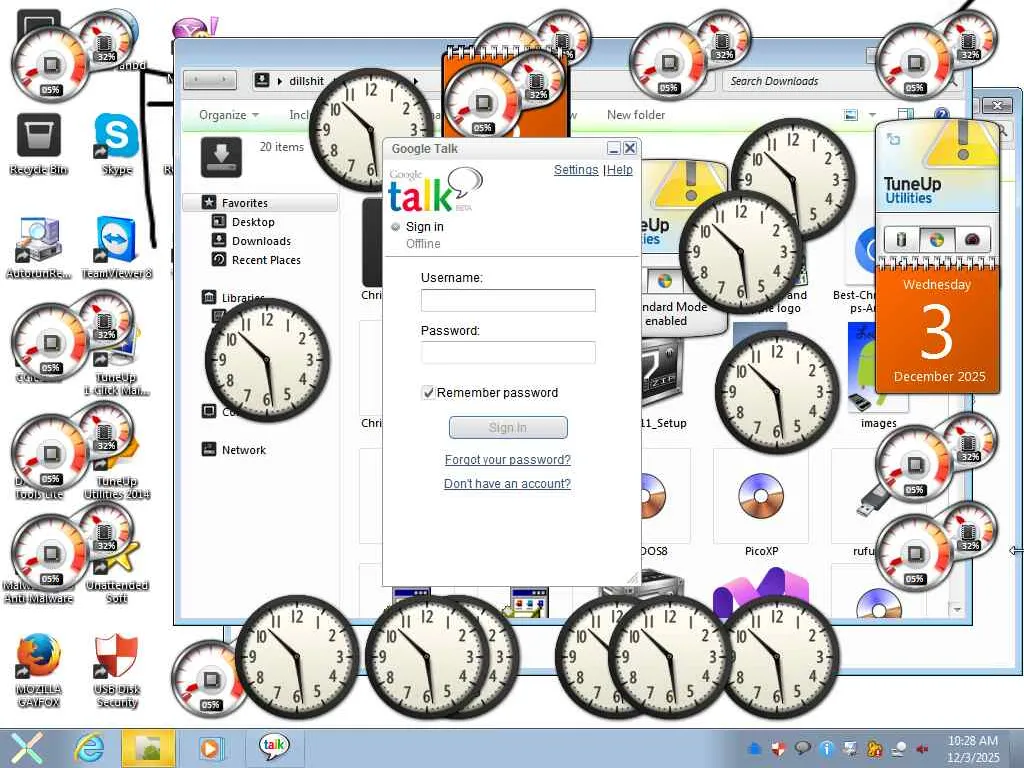
Task: Open the taskbar clock showing 10:28 AM
Action: coord(972,748)
